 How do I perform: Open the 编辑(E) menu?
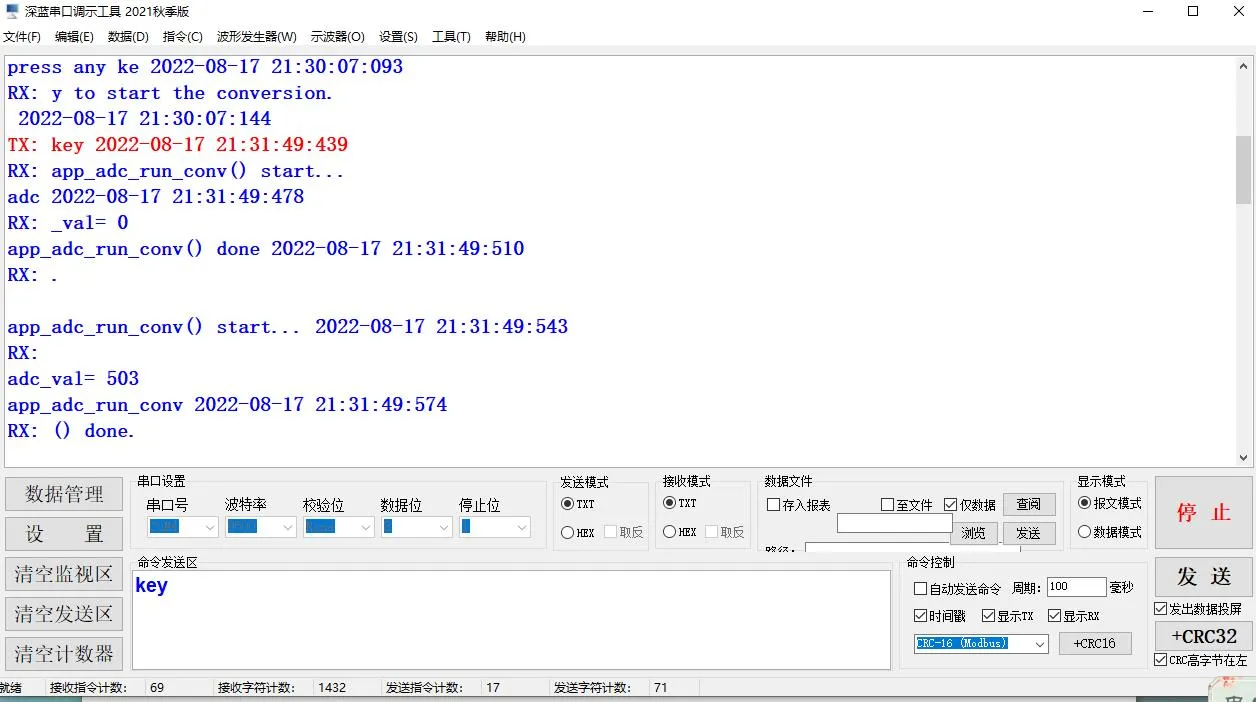pyautogui.click(x=74, y=37)
